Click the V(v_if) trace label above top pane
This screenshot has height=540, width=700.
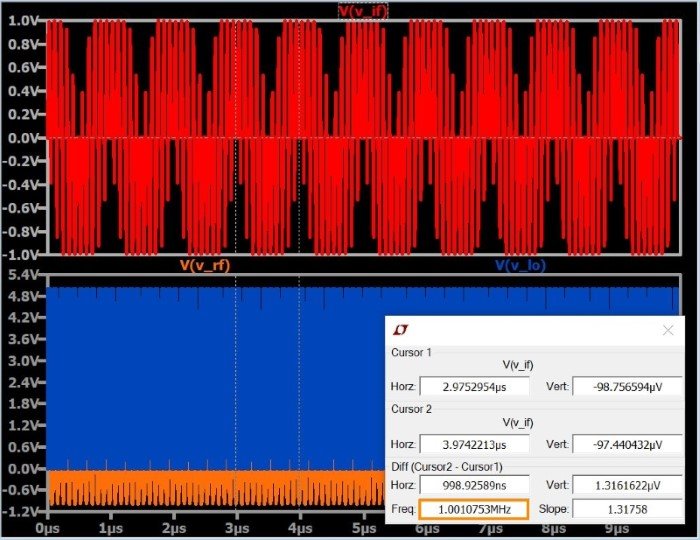(x=363, y=11)
